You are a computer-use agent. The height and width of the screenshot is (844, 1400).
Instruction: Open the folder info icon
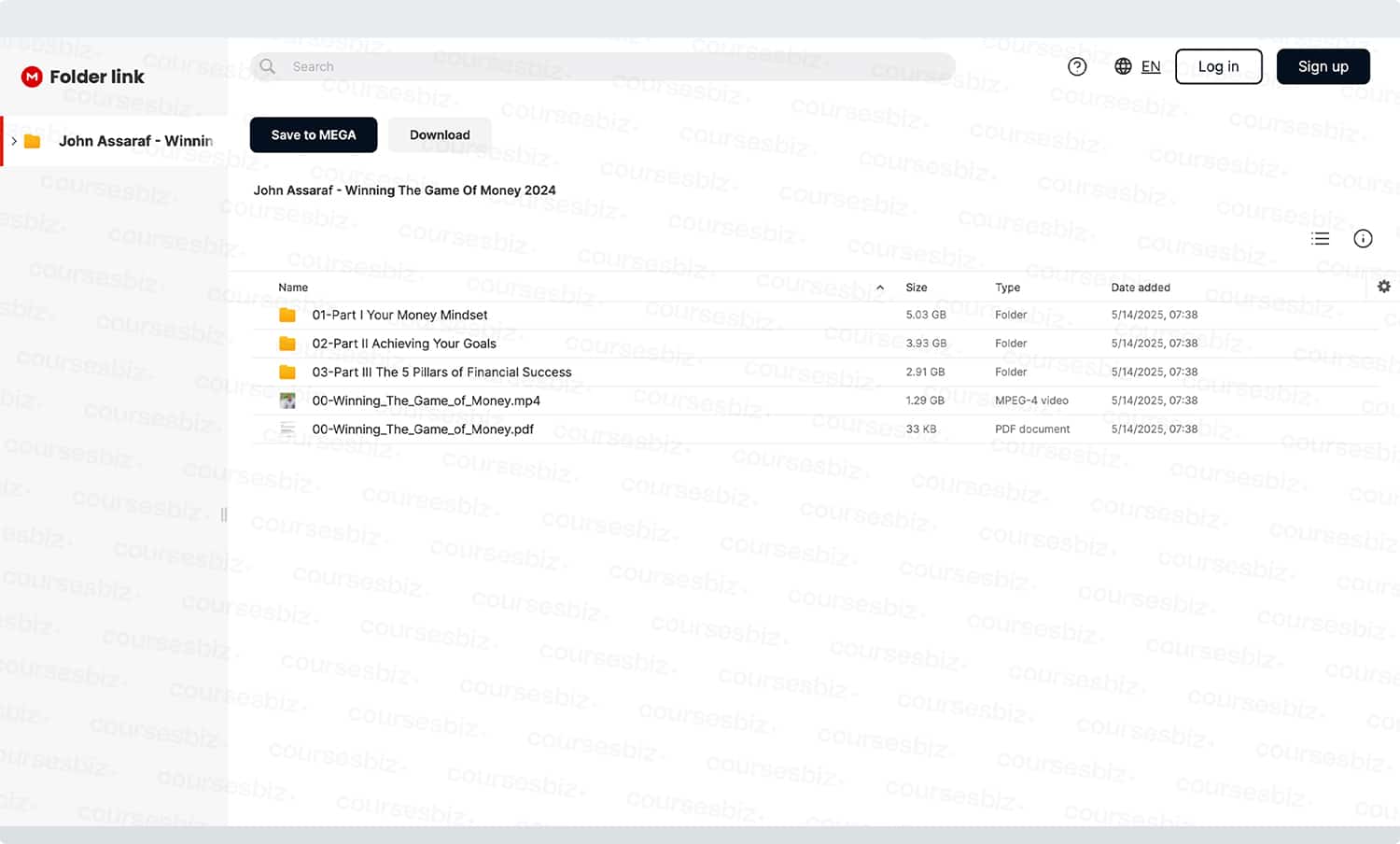point(1363,239)
